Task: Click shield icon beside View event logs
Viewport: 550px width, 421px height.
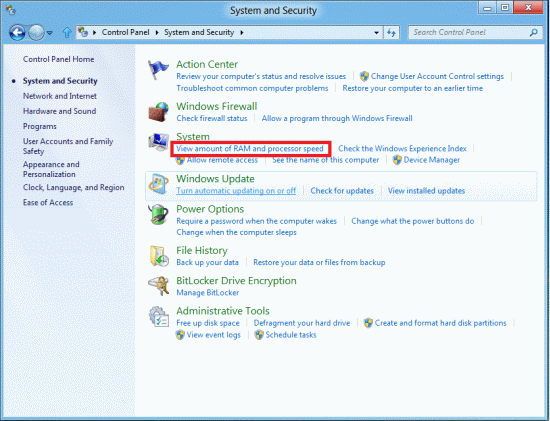Action: tap(180, 335)
